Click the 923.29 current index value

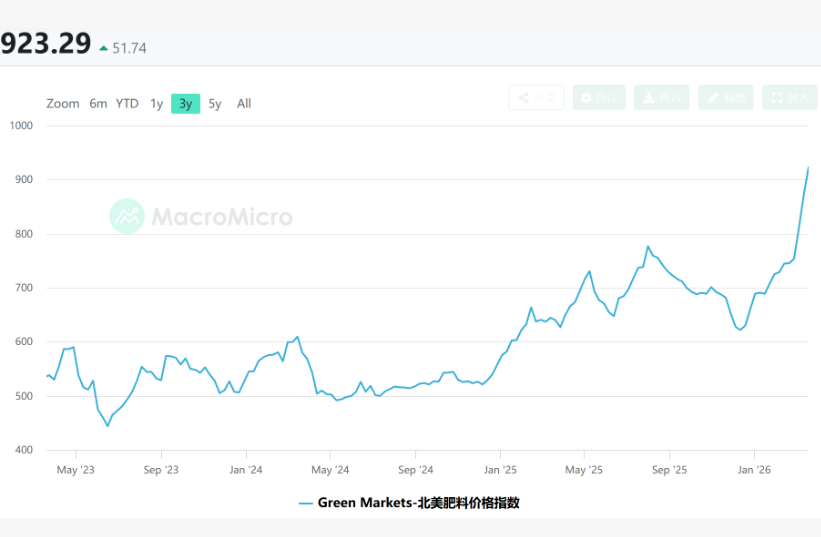[x=46, y=45]
